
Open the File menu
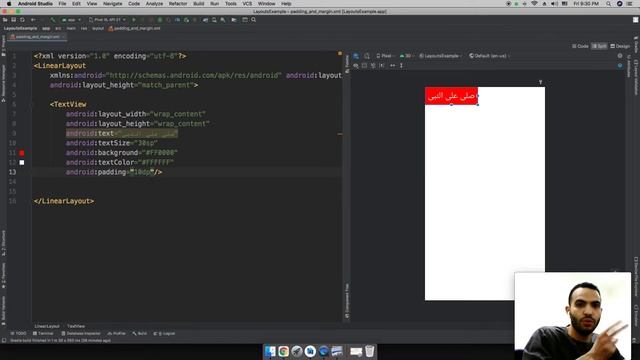tap(62, 4)
